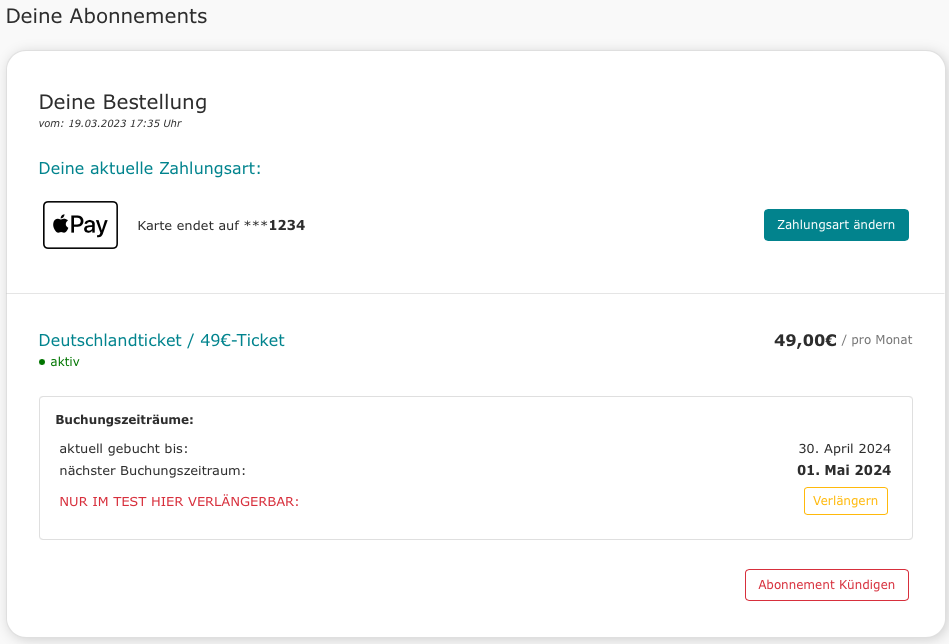Image resolution: width=949 pixels, height=644 pixels.
Task: Click the Buchungszeiträume heading
Action: [x=125, y=419]
